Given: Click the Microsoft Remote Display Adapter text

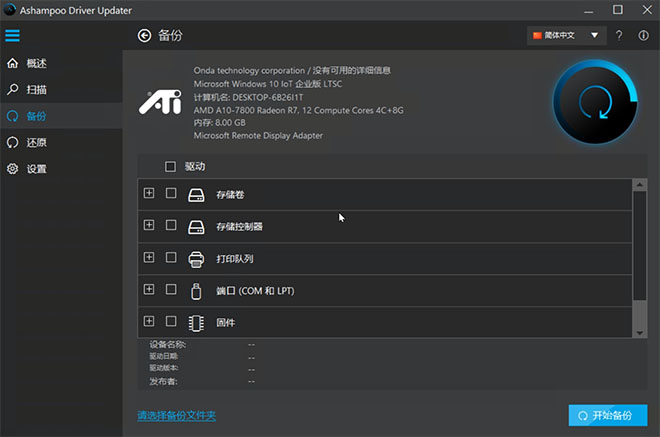Looking at the screenshot, I should tap(258, 136).
